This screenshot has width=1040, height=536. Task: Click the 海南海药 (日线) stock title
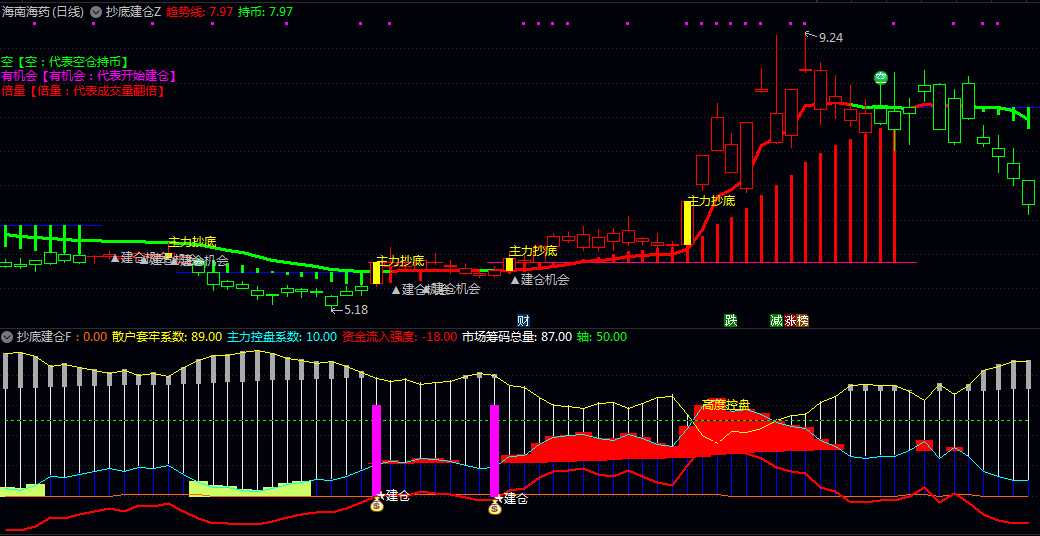coord(42,12)
